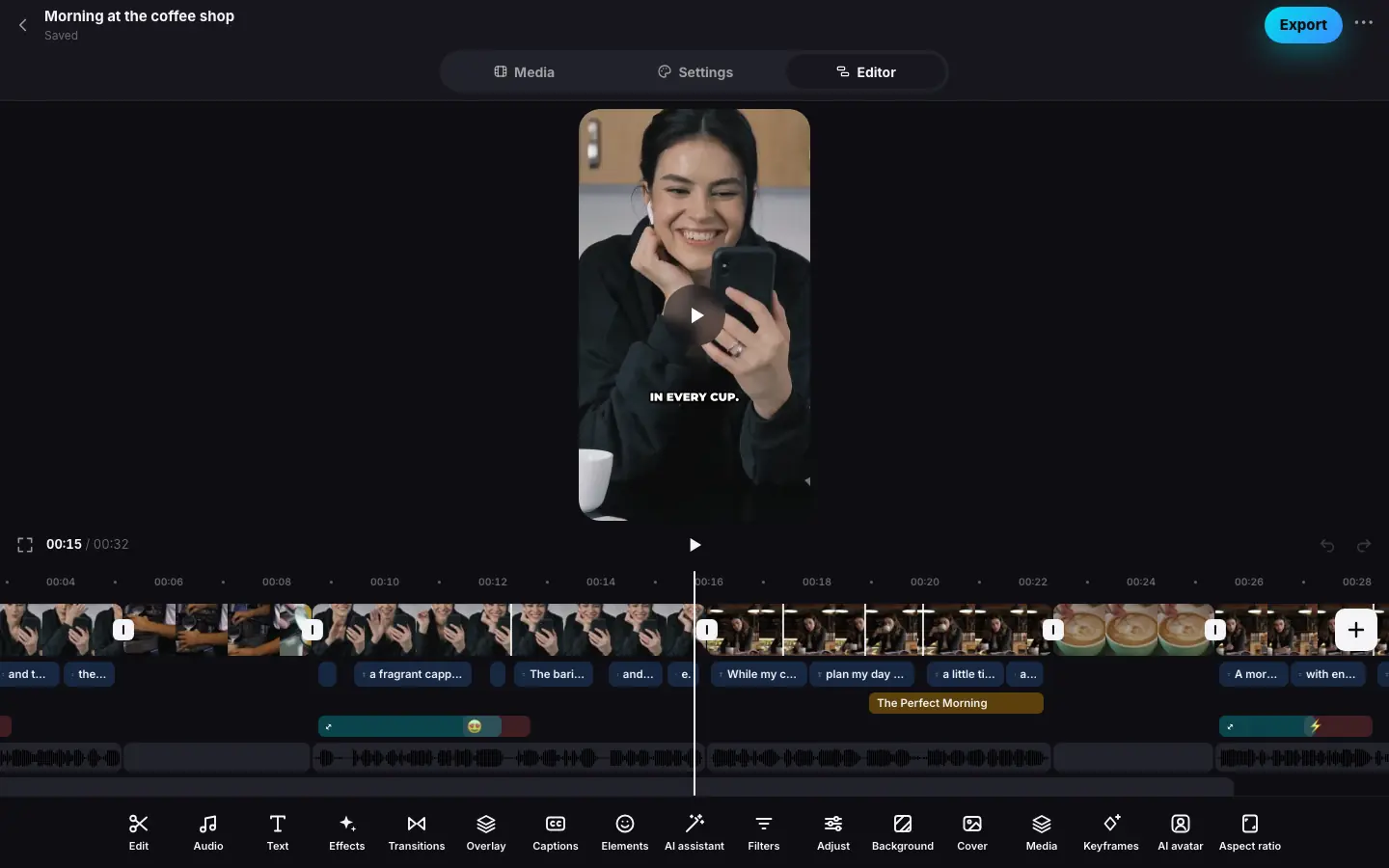Open the Cover tool
Screen dimensions: 1389x868
972,832
